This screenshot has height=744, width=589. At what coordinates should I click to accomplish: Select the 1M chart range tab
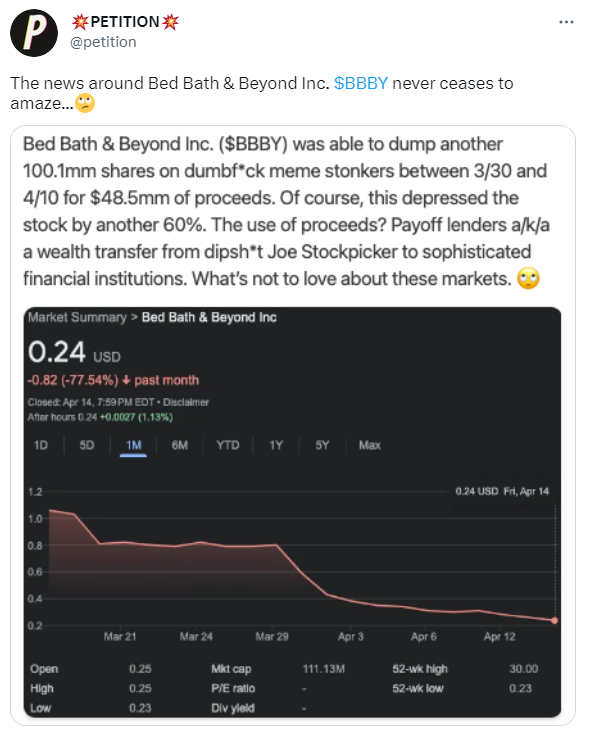click(x=133, y=445)
